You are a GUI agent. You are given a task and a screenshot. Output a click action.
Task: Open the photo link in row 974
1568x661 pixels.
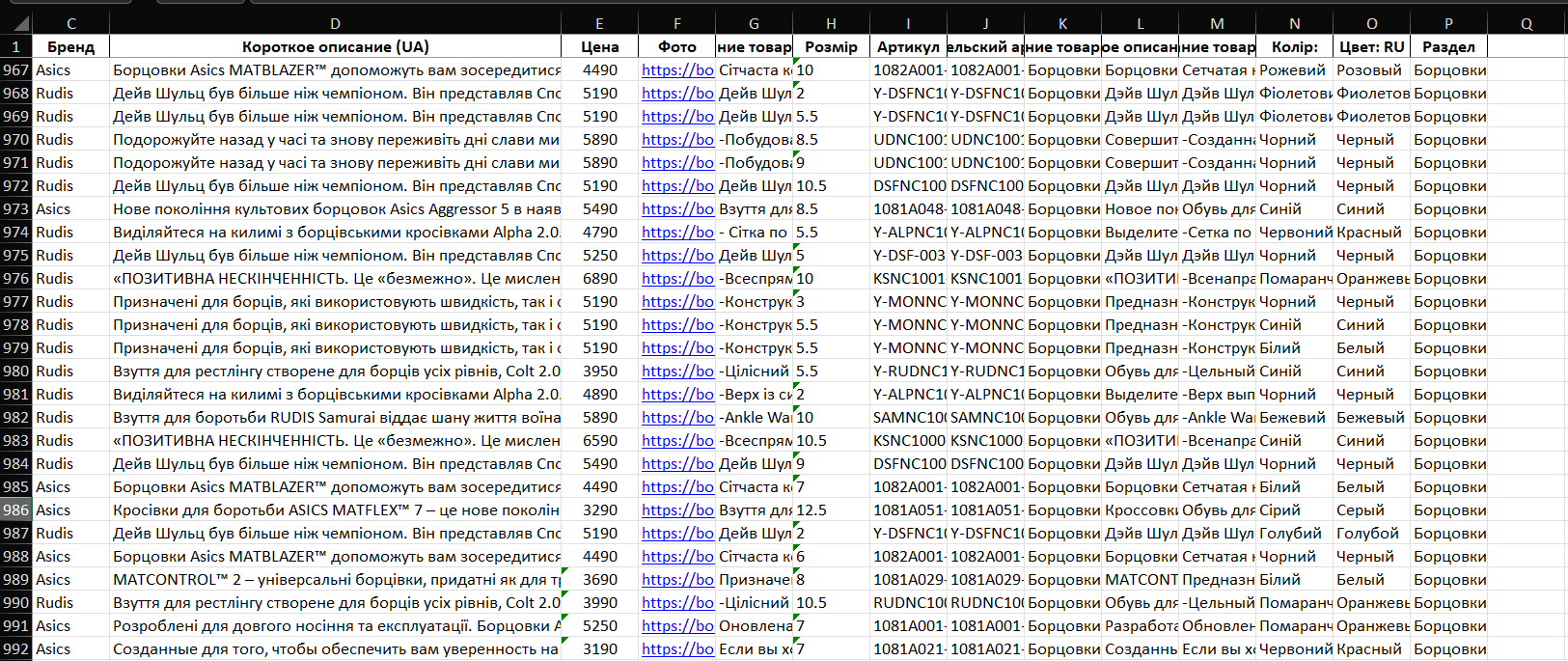pyautogui.click(x=677, y=232)
